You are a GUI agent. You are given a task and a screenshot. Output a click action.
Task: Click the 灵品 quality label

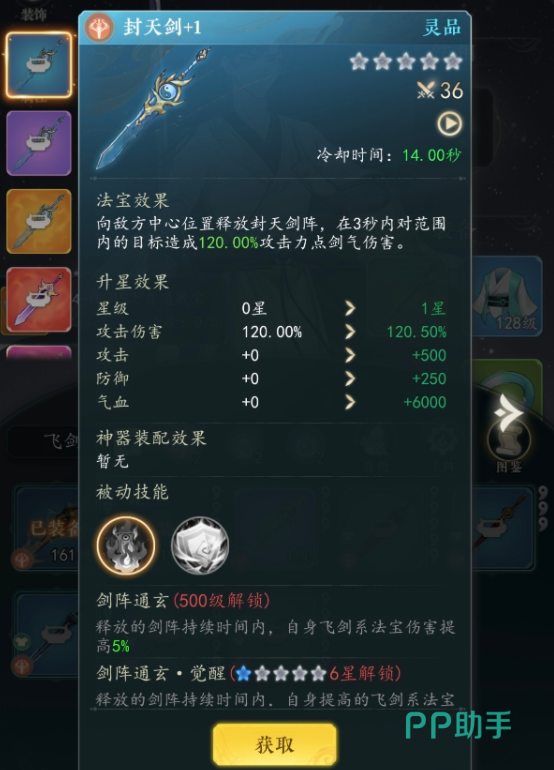click(x=442, y=27)
